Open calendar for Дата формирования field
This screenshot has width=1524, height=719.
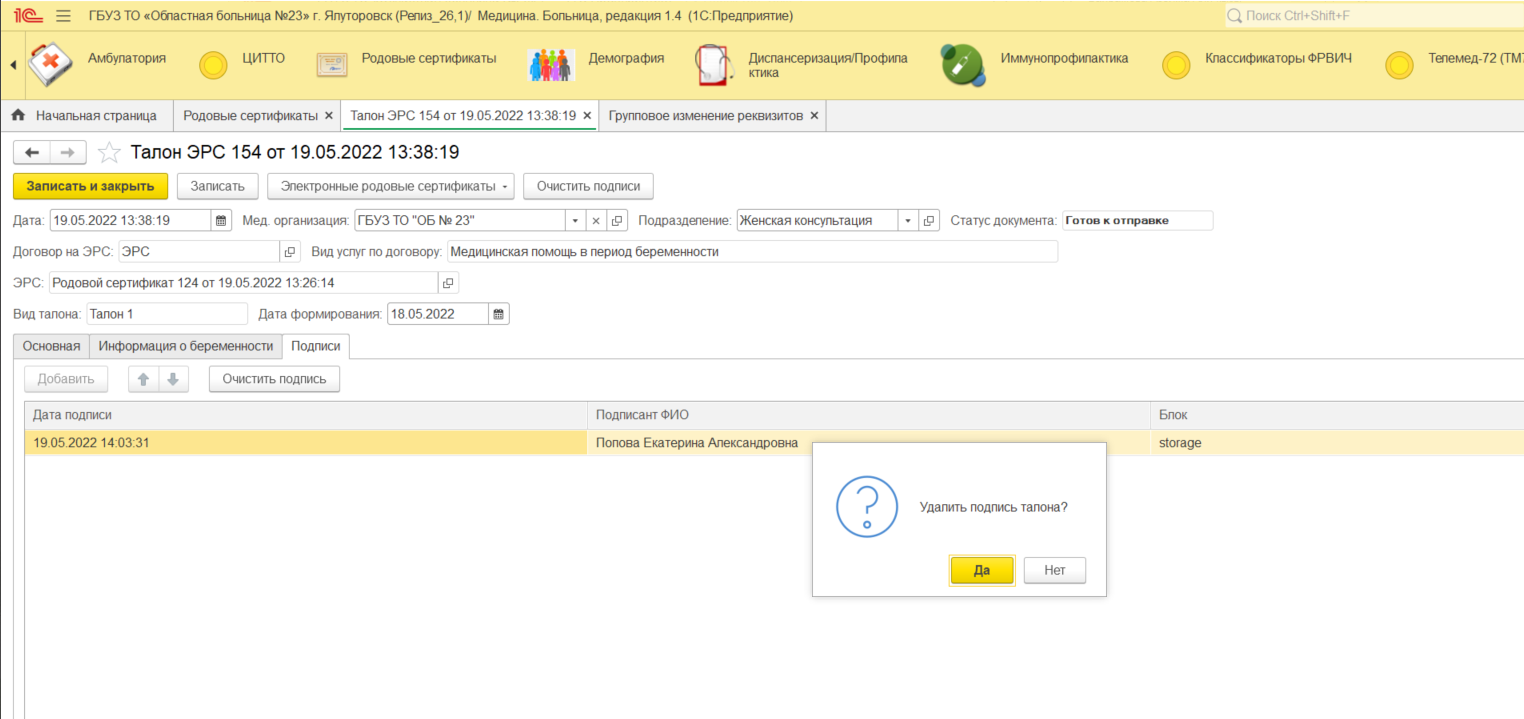[x=499, y=314]
